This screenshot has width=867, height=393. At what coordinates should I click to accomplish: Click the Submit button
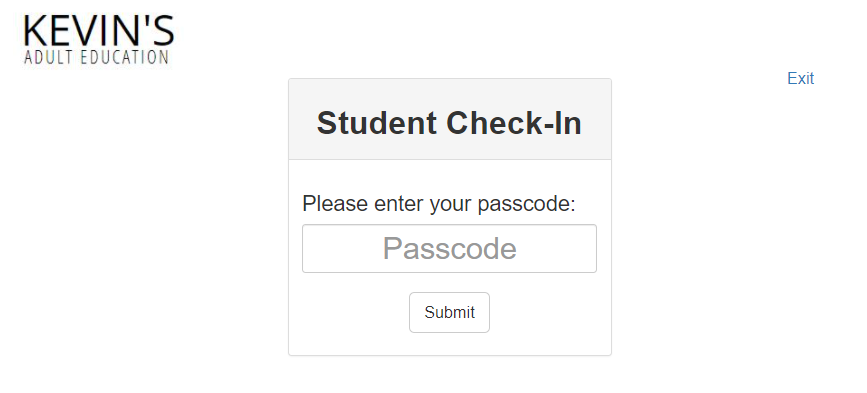(449, 312)
